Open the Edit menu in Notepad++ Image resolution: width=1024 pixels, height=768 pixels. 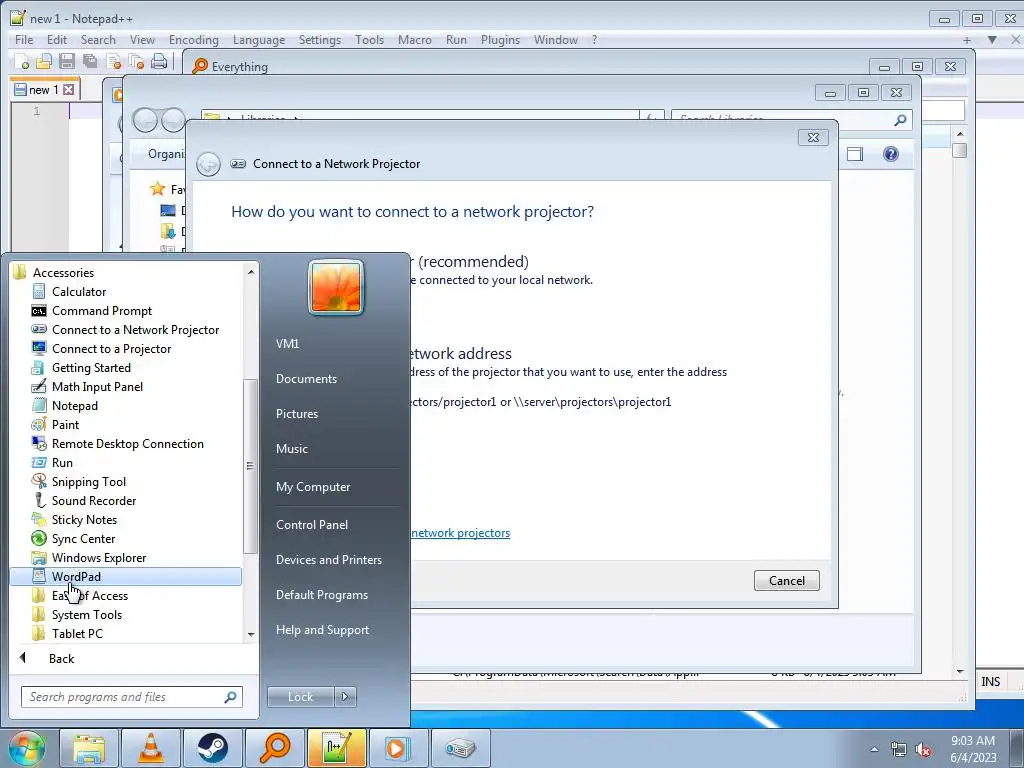point(57,40)
